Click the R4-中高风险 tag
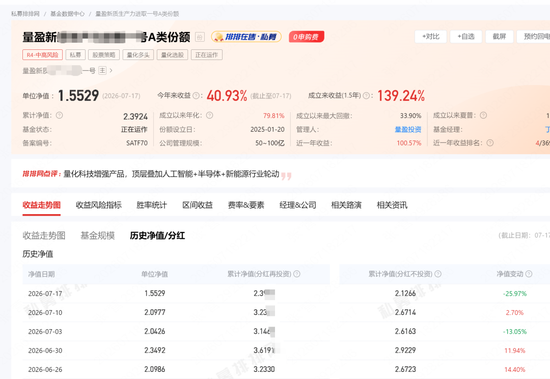 (42, 55)
